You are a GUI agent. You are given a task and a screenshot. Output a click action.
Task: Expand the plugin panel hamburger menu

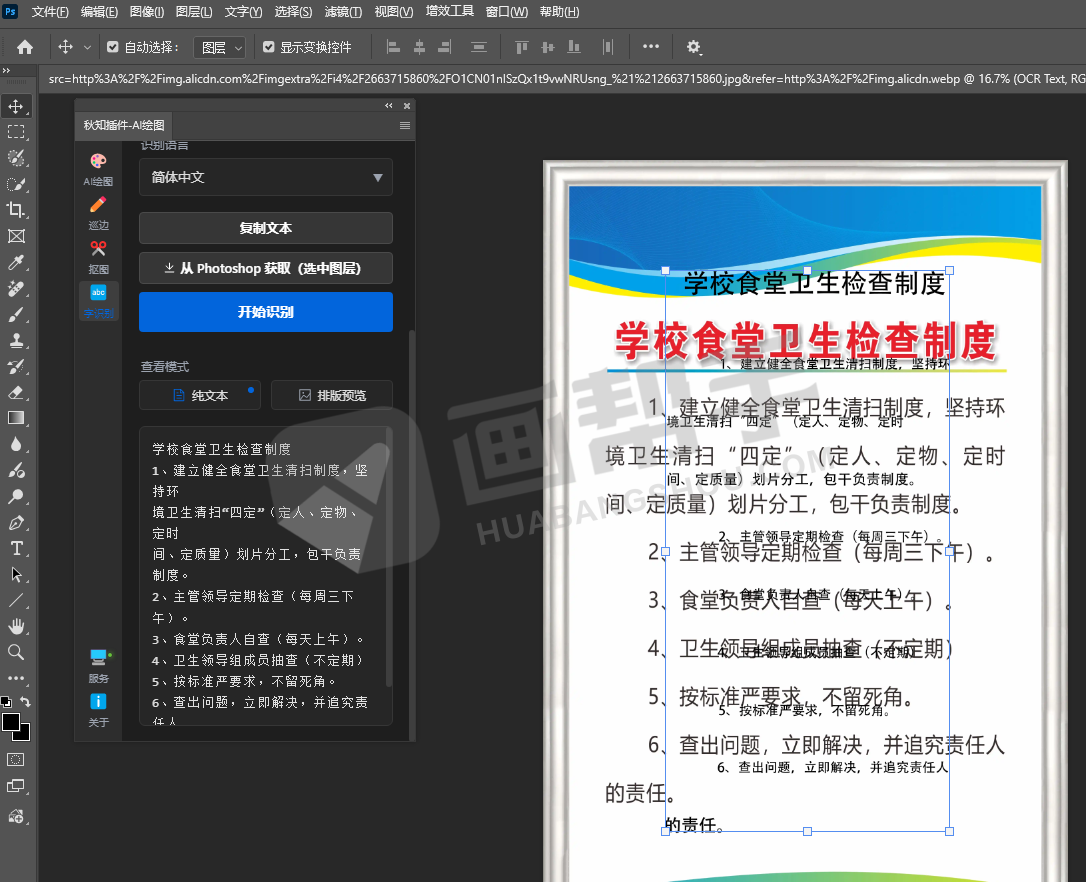(405, 125)
